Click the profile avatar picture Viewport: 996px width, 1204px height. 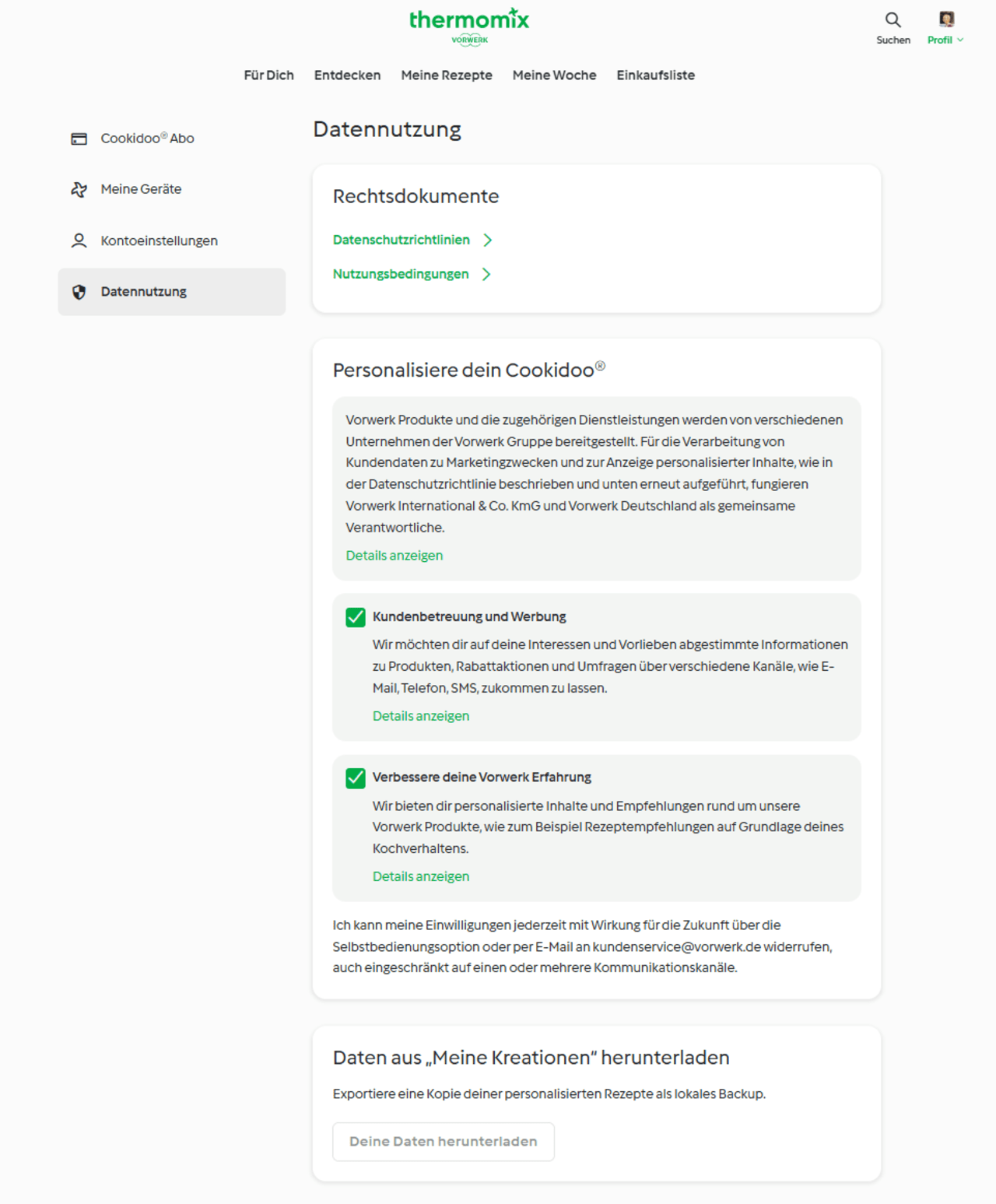click(x=946, y=19)
